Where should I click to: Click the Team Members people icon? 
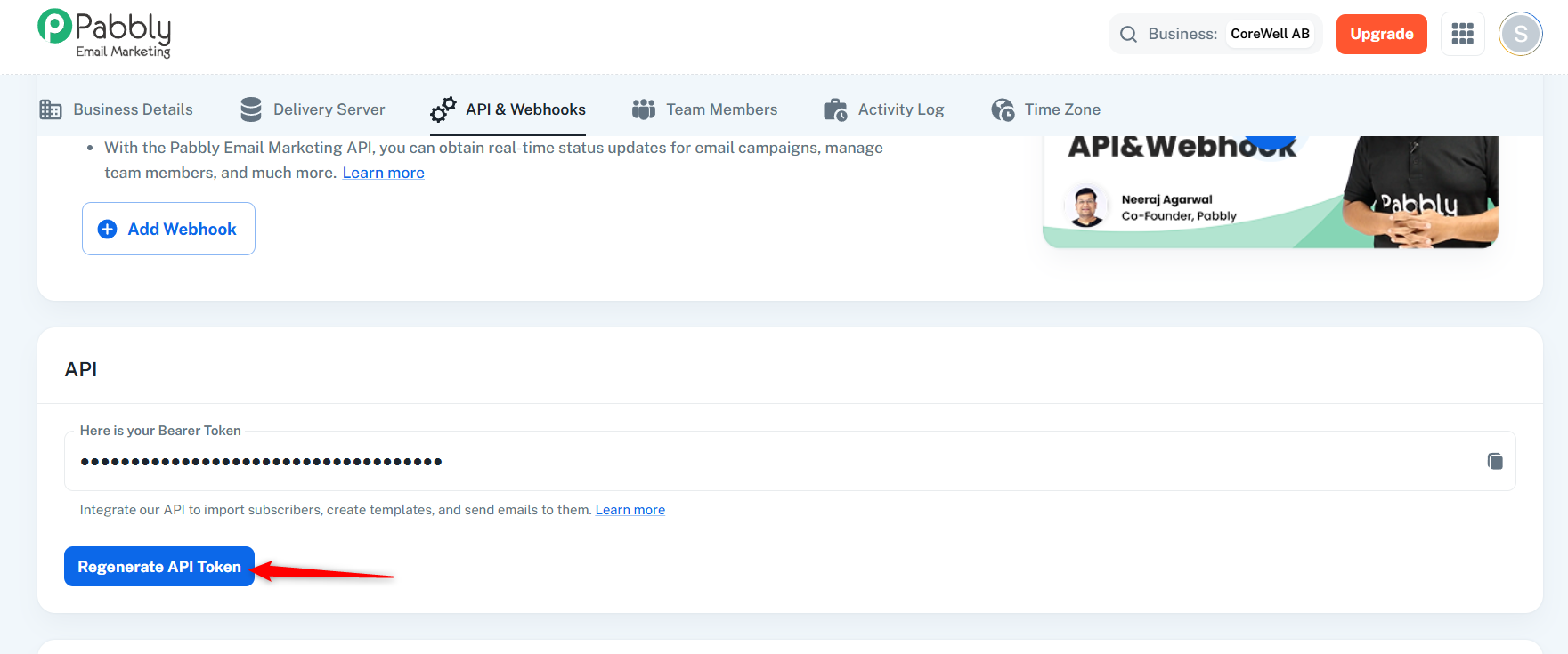coord(644,109)
